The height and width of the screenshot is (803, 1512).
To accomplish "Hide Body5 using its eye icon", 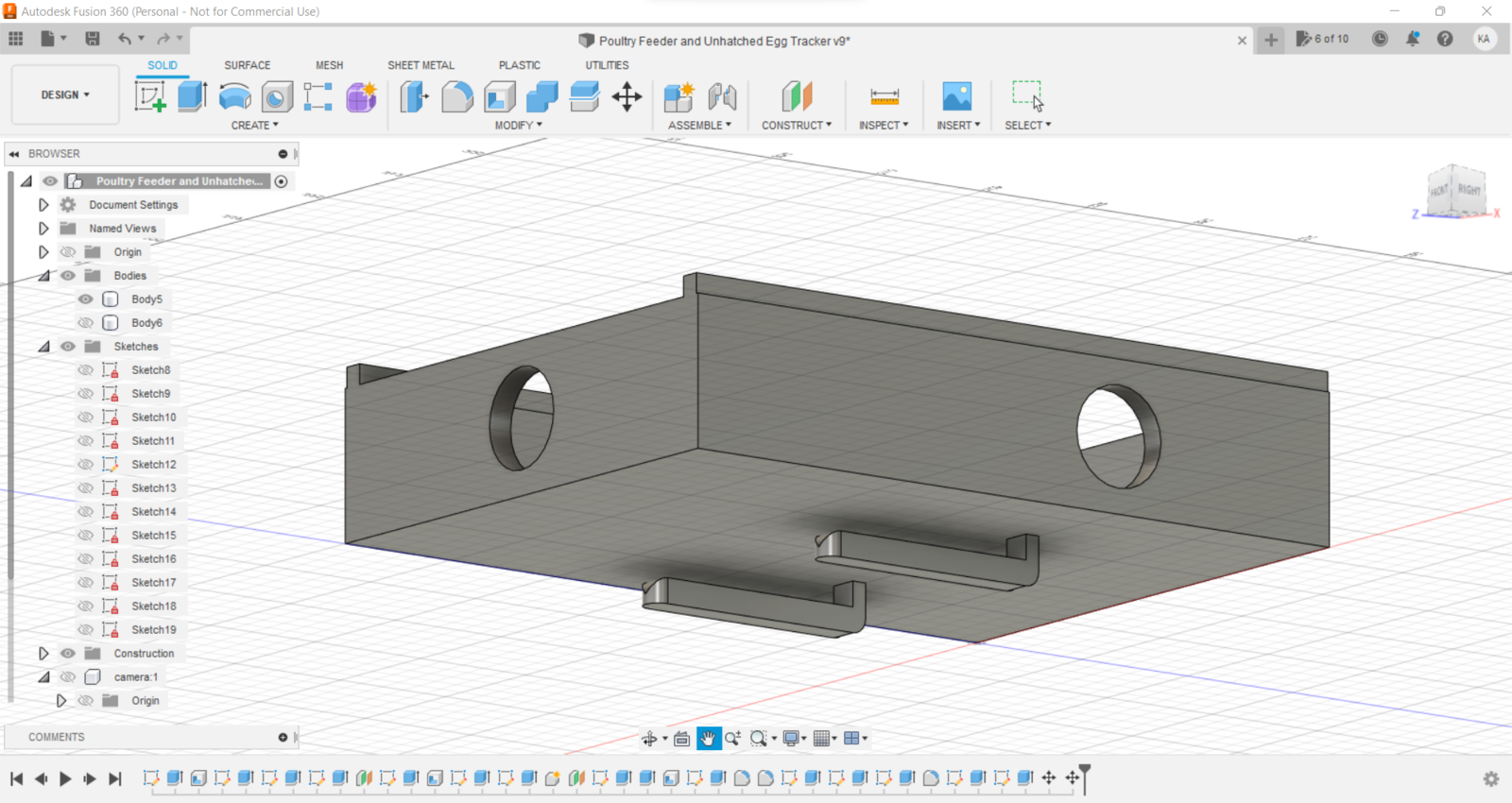I will pos(86,299).
